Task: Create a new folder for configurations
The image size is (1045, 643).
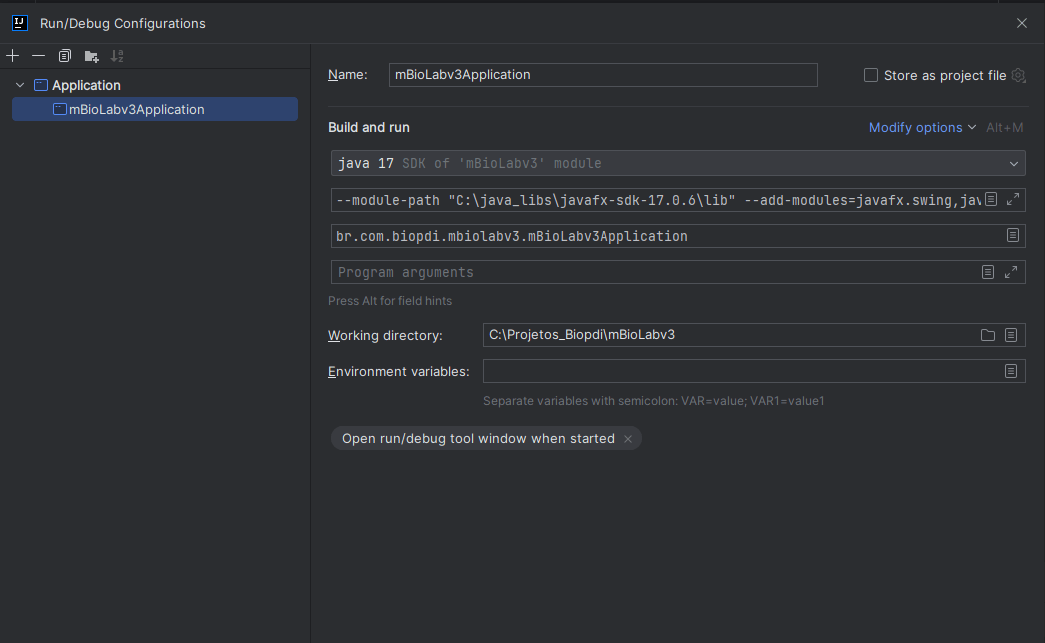Action: (x=91, y=56)
